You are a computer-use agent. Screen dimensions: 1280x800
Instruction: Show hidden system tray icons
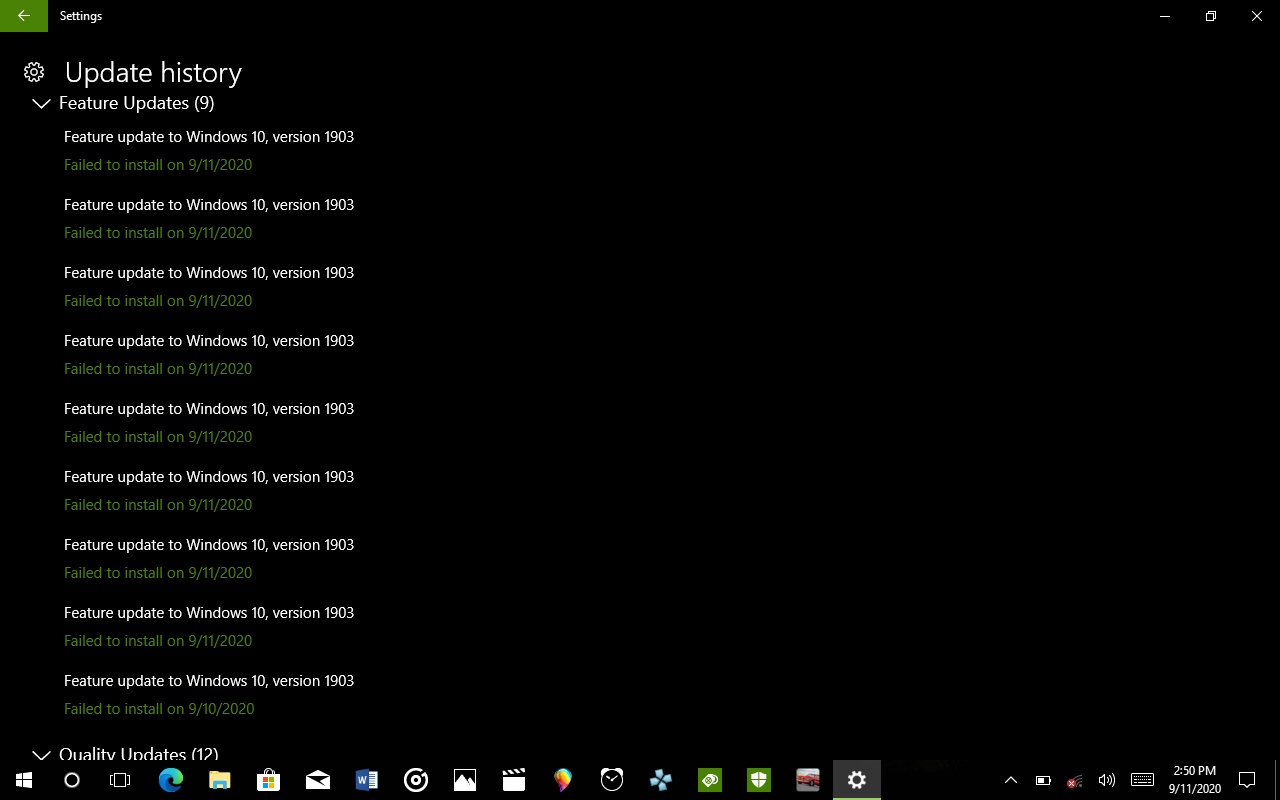click(1011, 780)
